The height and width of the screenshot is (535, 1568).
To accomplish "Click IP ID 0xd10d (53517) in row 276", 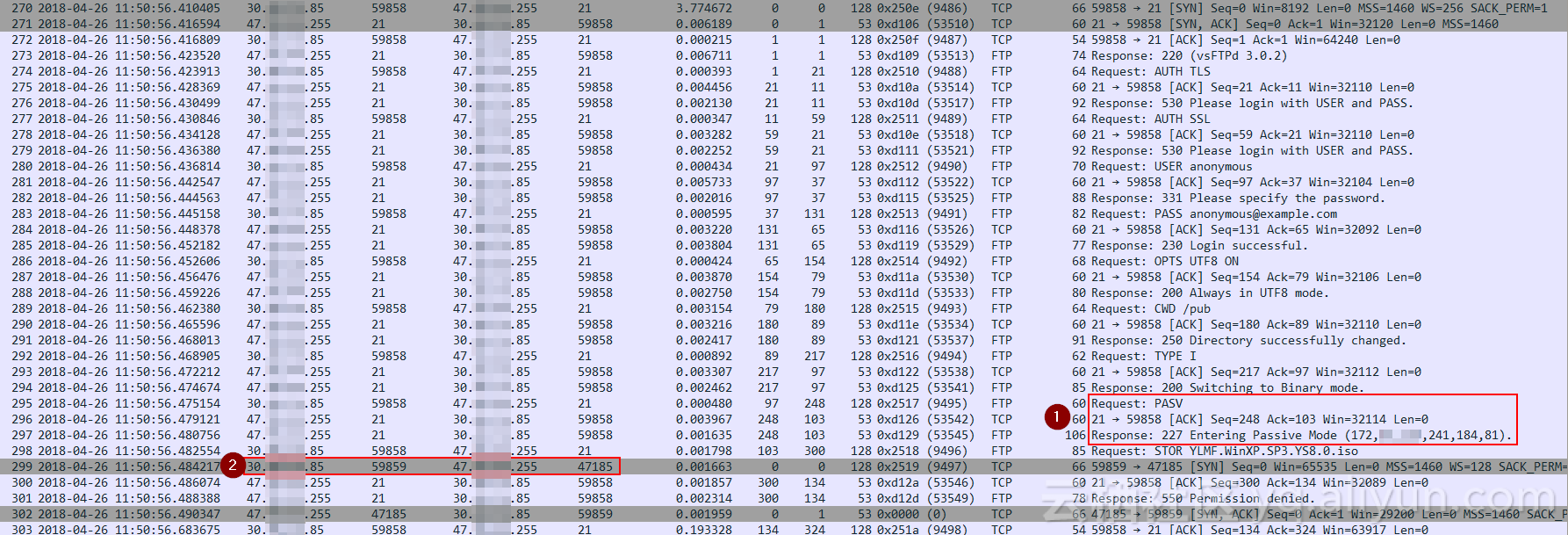I will click(925, 103).
